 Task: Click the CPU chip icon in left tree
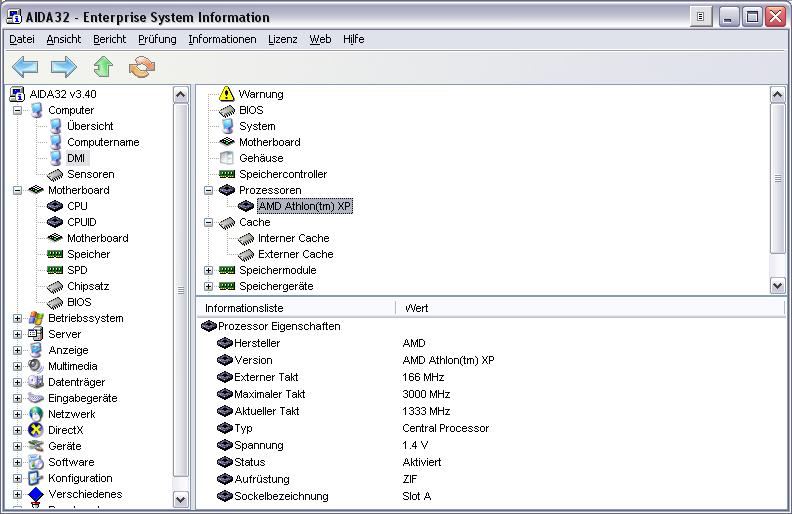tap(55, 206)
